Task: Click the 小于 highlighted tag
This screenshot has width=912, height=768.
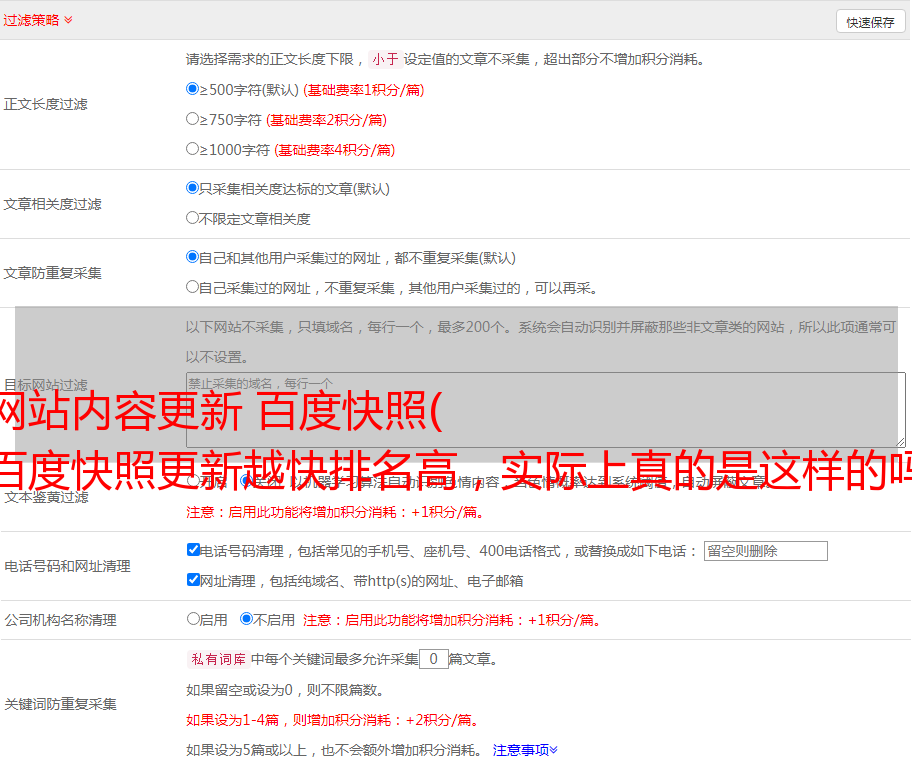Action: coord(385,59)
